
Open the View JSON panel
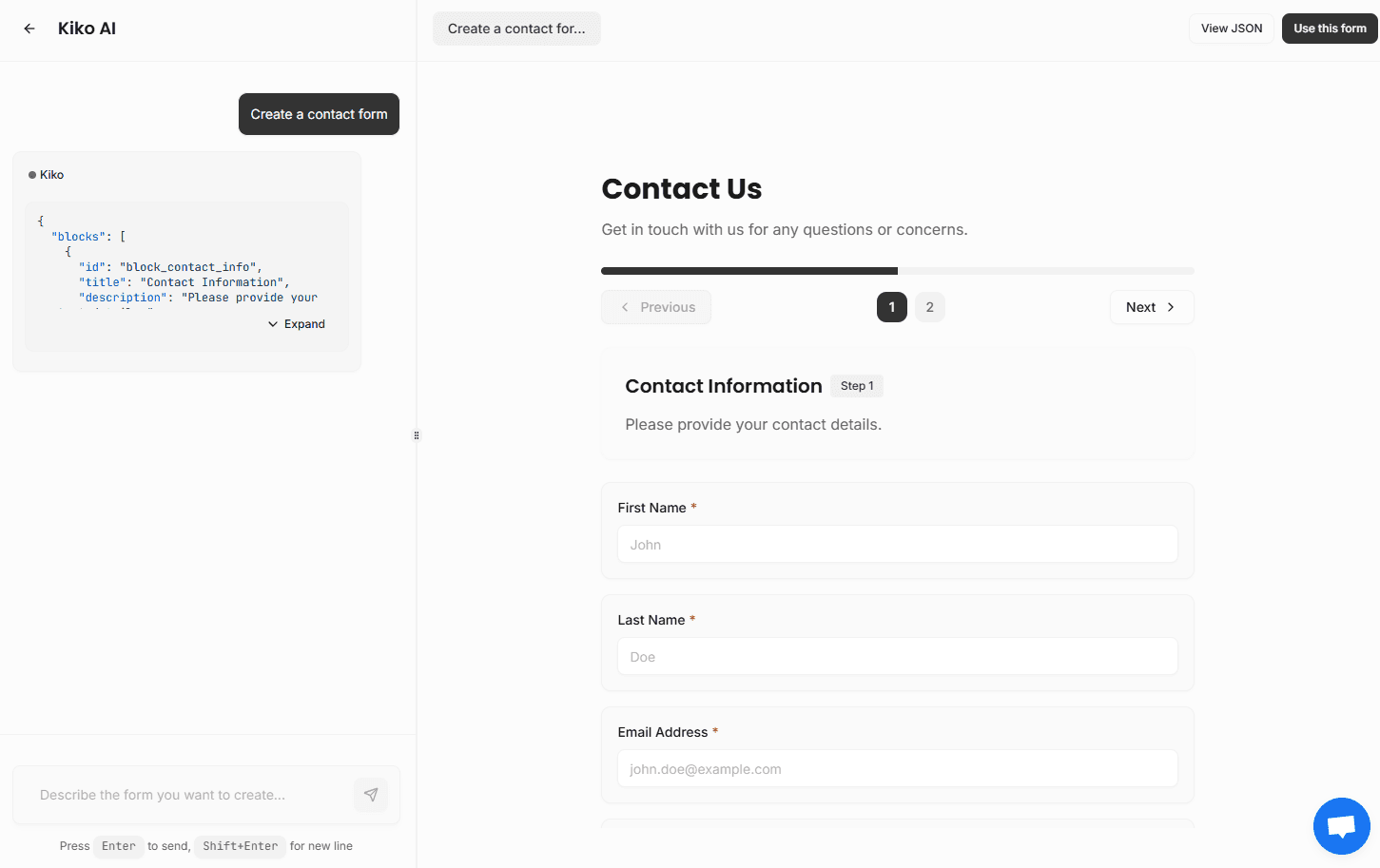[1231, 29]
